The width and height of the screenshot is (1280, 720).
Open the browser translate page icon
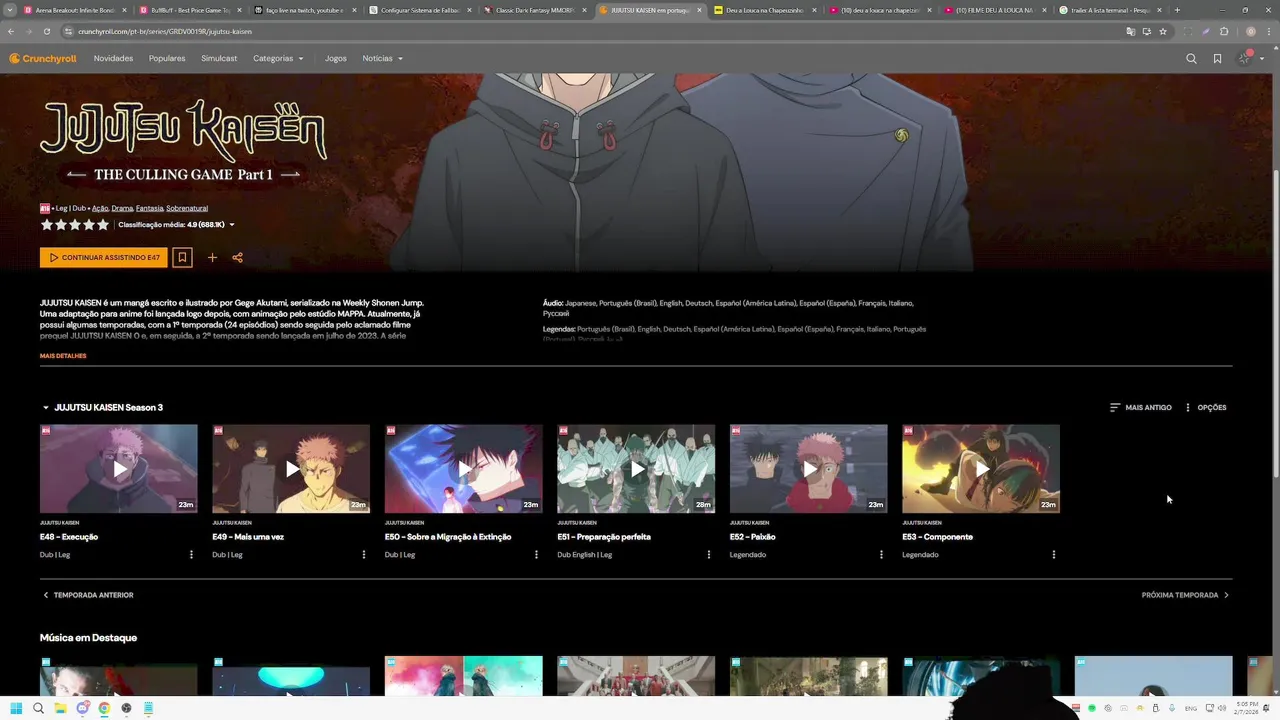[x=1130, y=31]
